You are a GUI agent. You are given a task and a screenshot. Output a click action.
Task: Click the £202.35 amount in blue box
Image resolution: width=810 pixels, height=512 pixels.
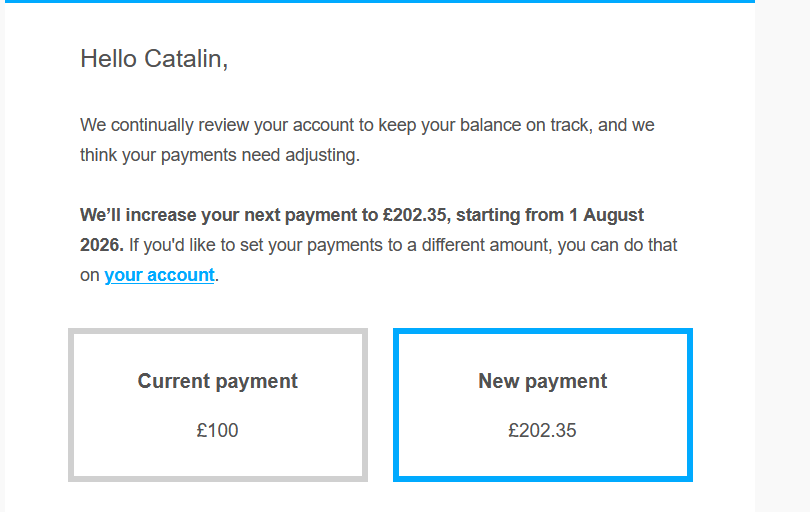(x=542, y=430)
